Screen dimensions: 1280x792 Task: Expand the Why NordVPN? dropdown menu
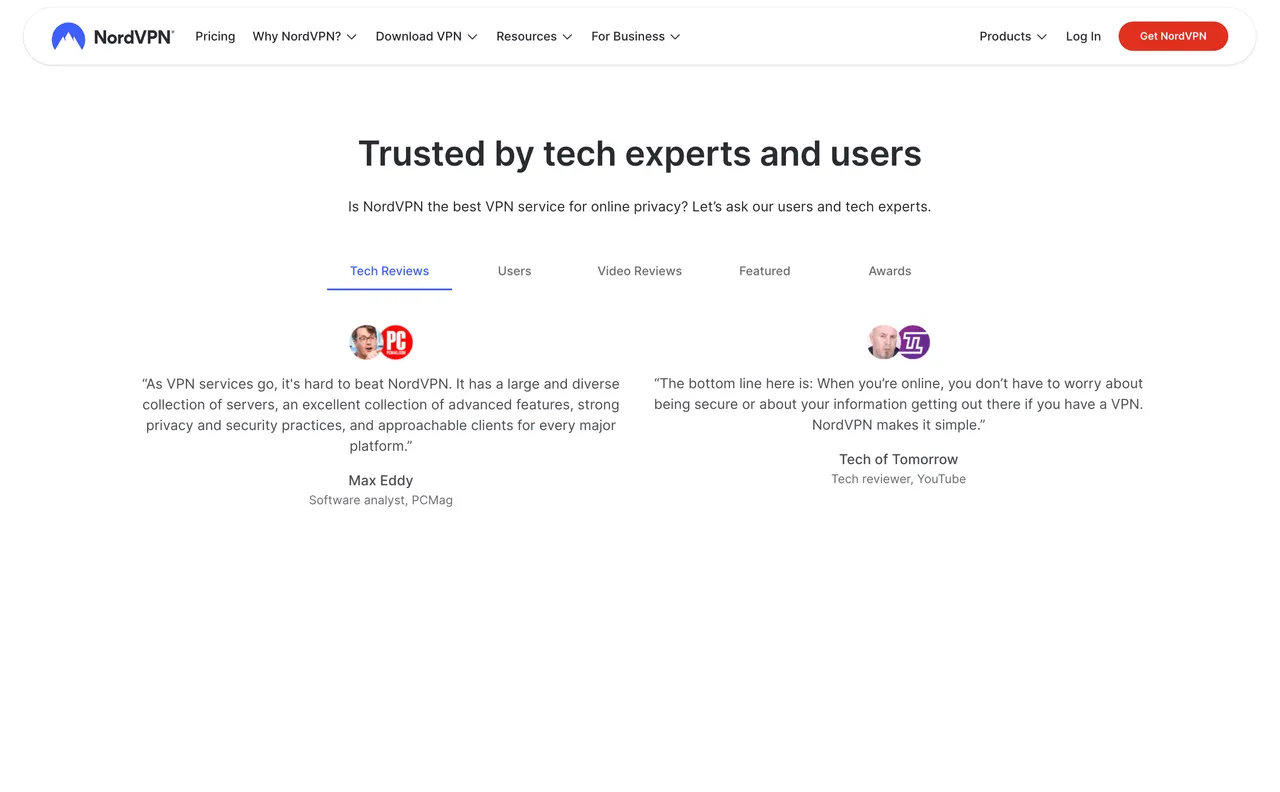pyautogui.click(x=304, y=37)
